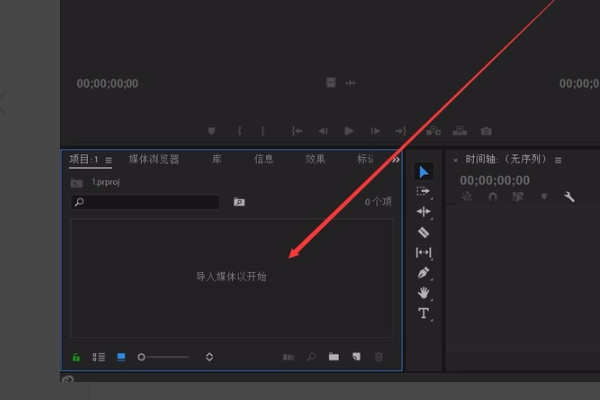This screenshot has height=400, width=600.
Task: Click the Clear trash icon
Action: (379, 357)
